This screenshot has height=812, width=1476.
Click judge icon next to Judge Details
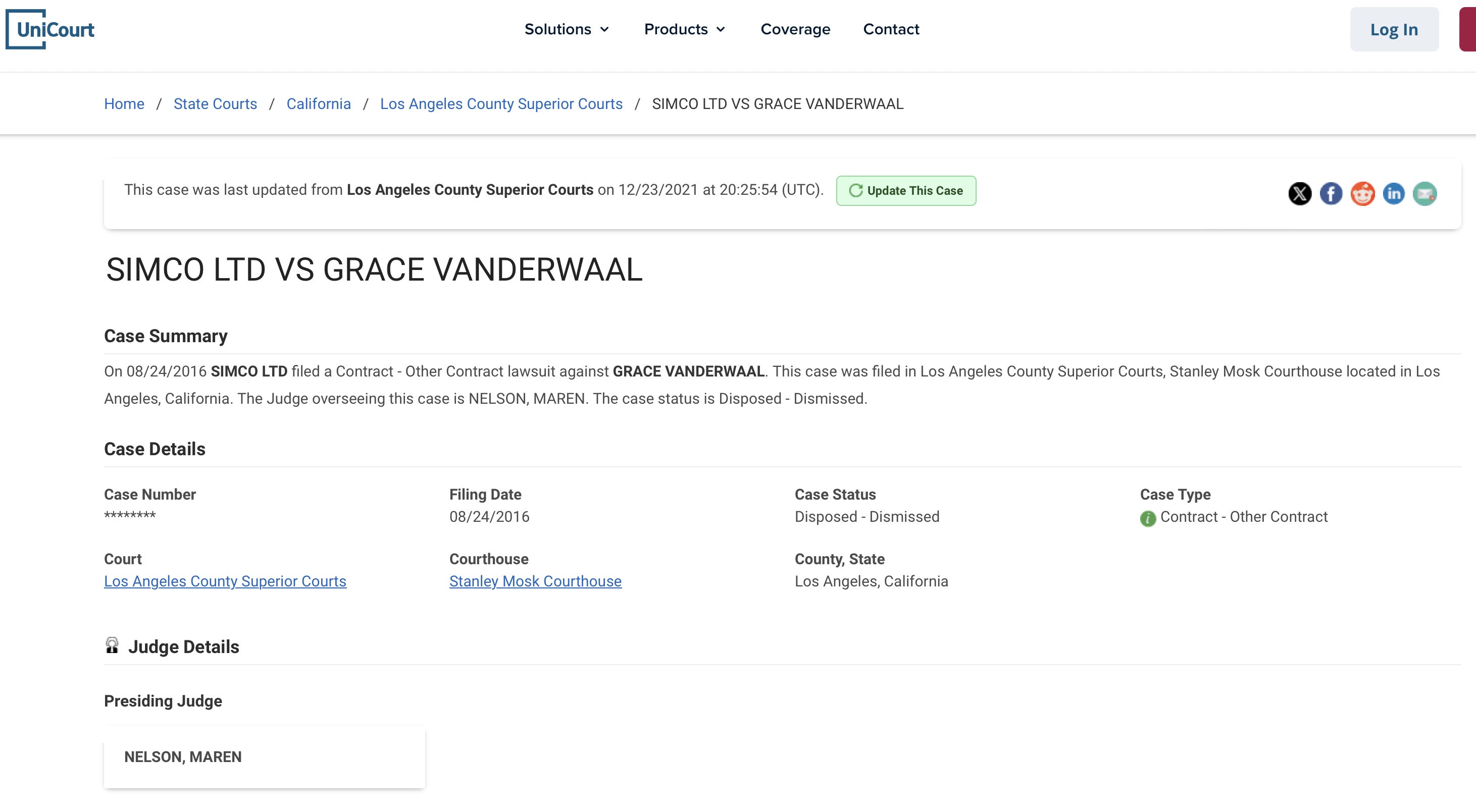112,645
